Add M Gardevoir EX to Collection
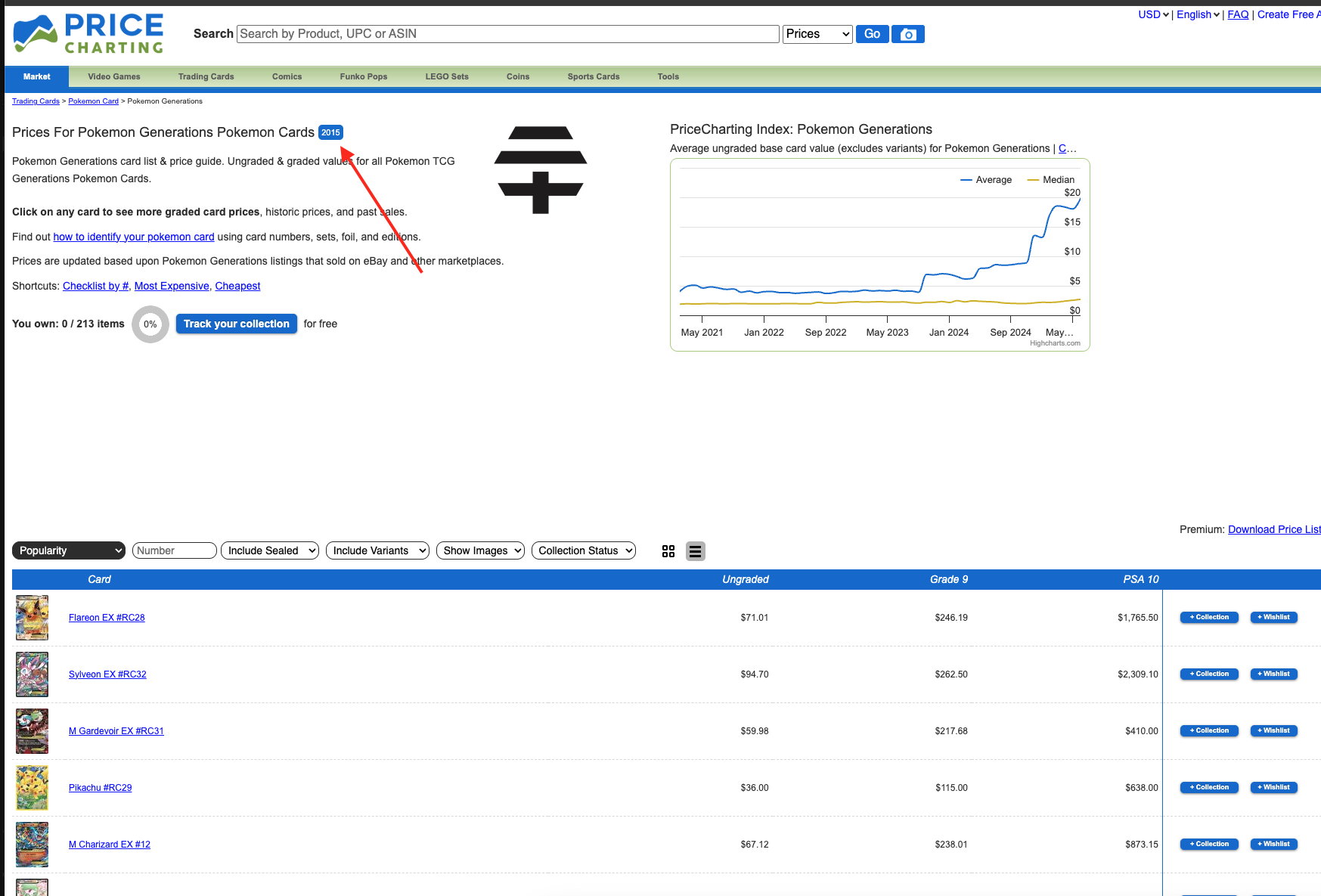The height and width of the screenshot is (896, 1321). point(1209,730)
